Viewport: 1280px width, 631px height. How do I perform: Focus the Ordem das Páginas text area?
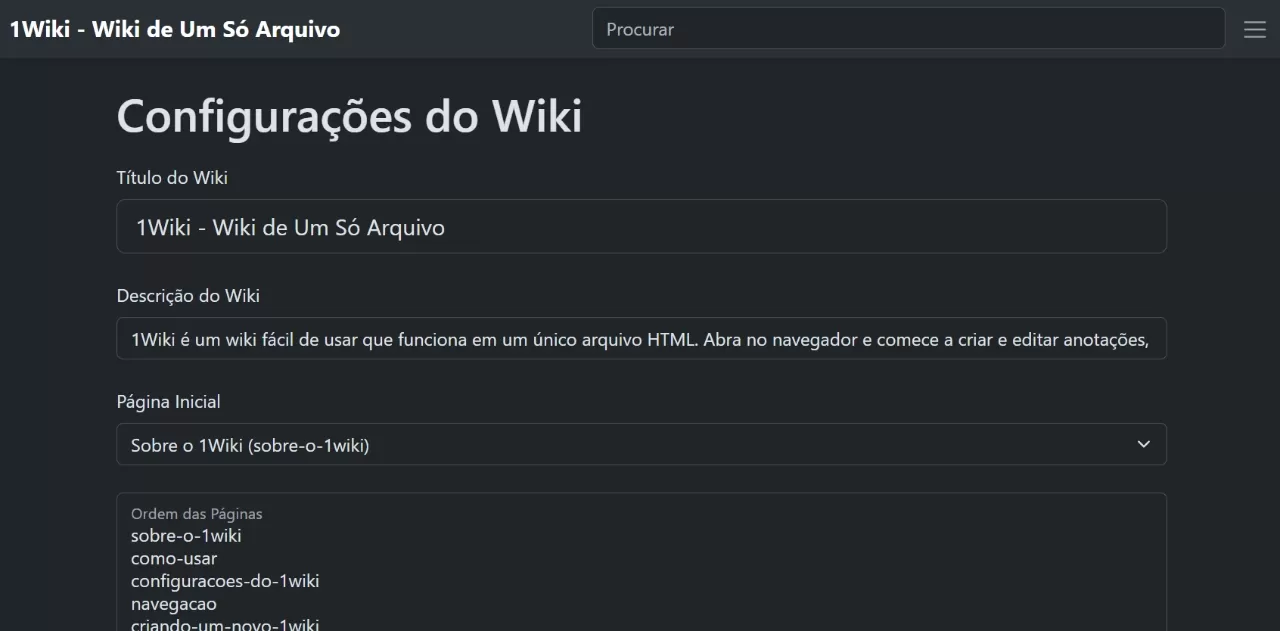click(641, 562)
